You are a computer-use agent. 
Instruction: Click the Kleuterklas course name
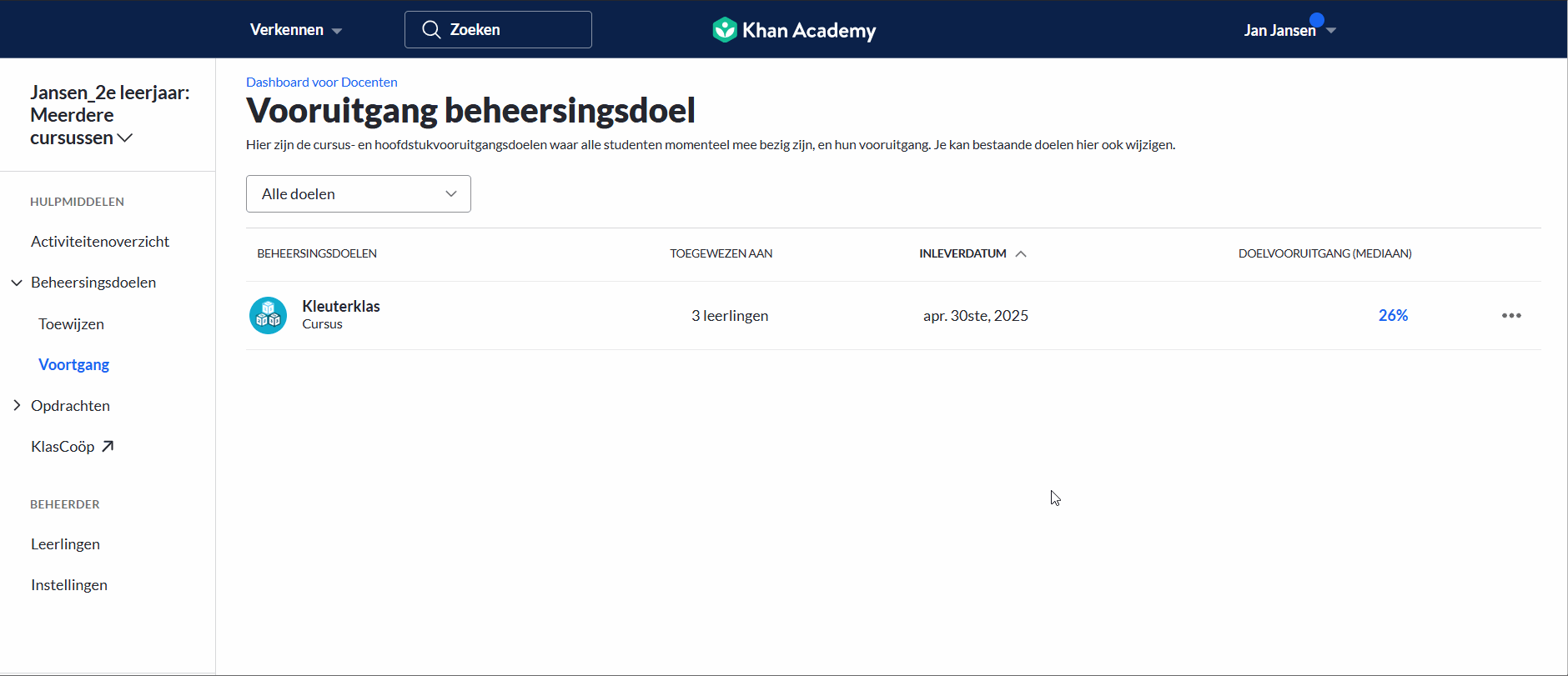(341, 306)
